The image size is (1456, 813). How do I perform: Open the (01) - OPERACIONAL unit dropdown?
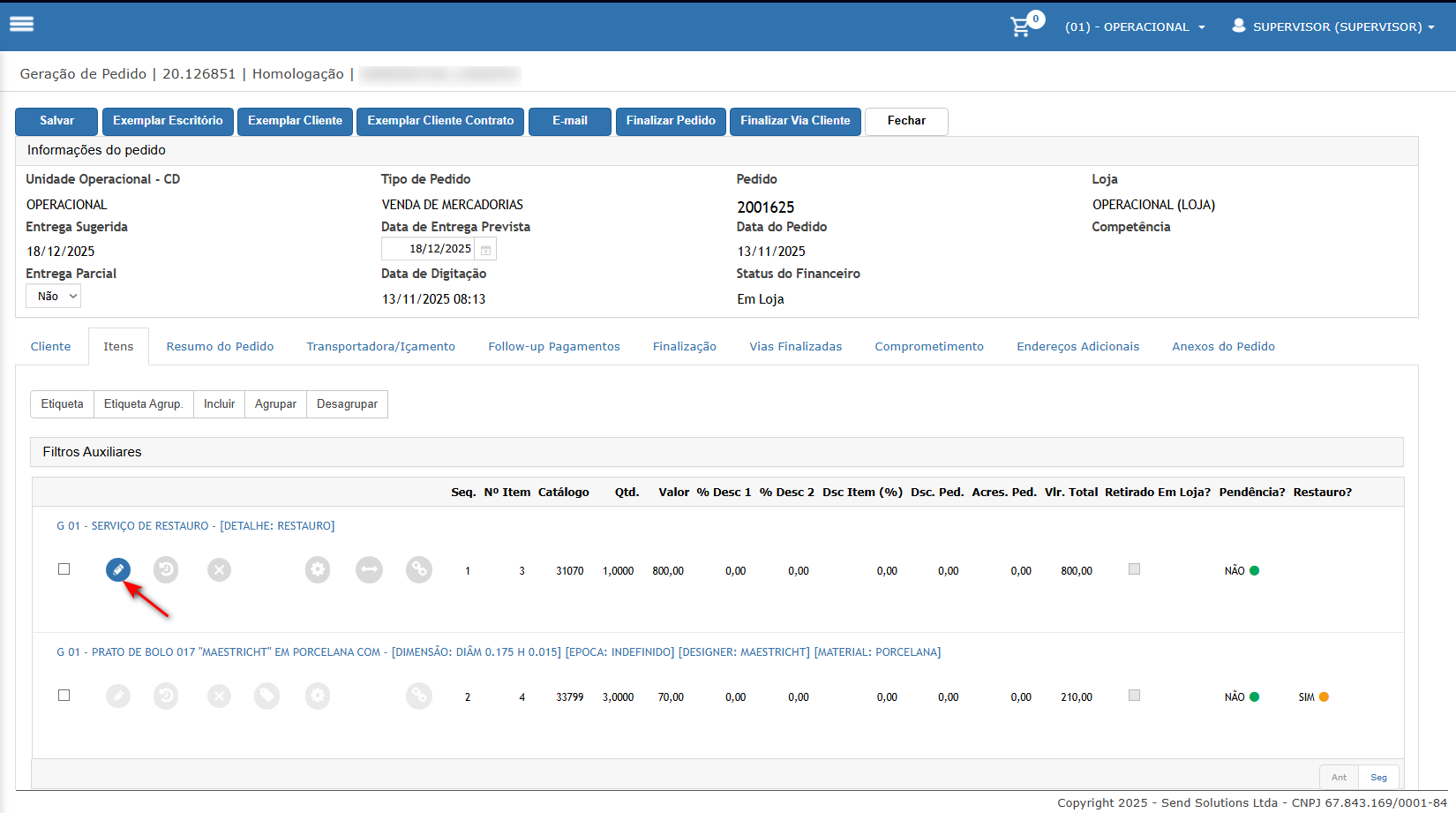pyautogui.click(x=1134, y=27)
